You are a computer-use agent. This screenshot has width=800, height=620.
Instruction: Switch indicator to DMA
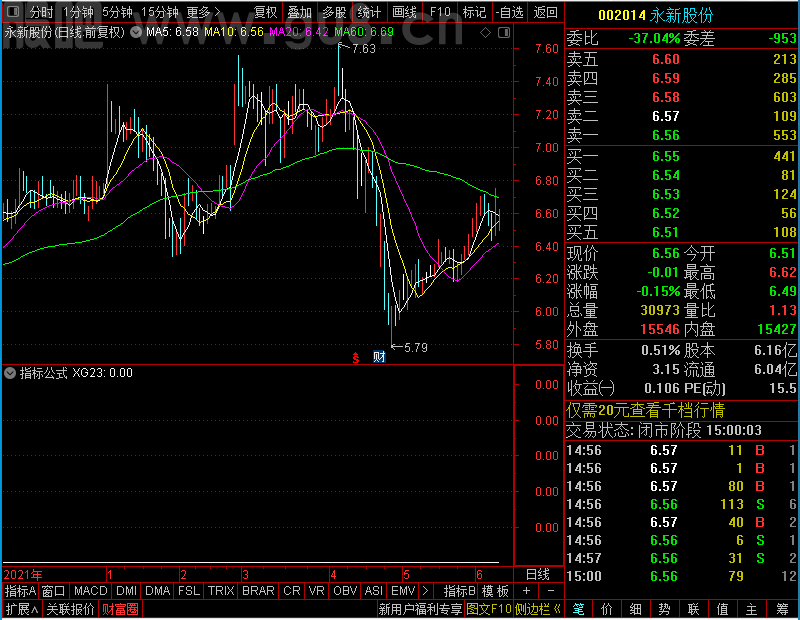(157, 591)
